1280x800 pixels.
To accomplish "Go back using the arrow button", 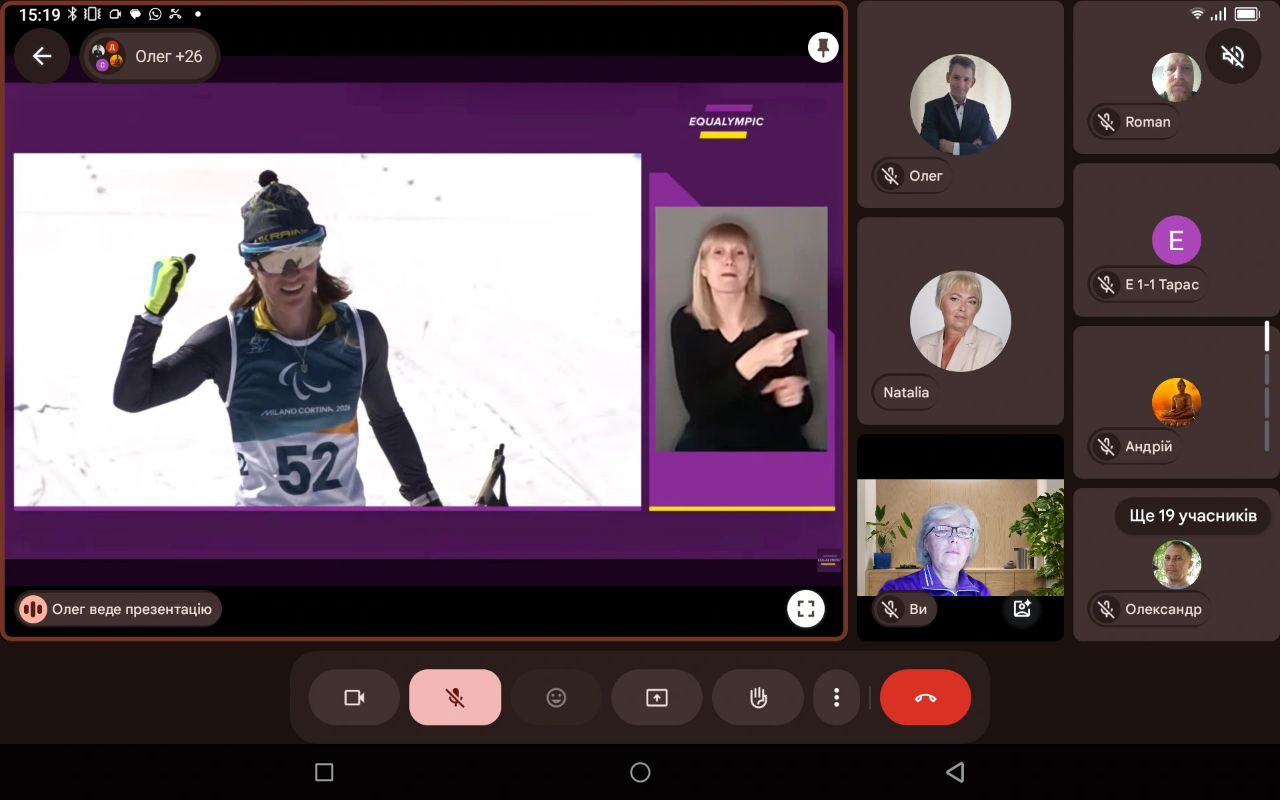I will (x=42, y=56).
